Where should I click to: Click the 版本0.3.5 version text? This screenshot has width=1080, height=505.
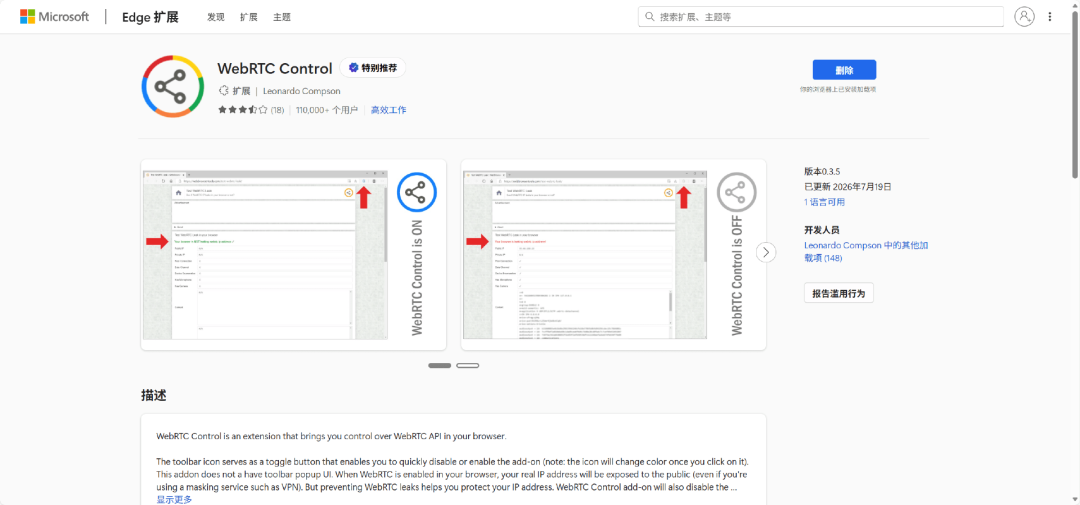(824, 171)
